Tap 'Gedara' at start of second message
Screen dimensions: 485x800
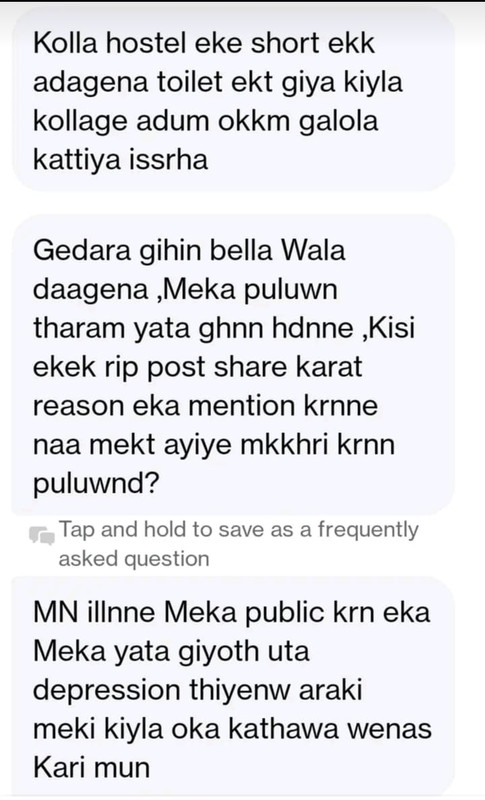tap(82, 250)
